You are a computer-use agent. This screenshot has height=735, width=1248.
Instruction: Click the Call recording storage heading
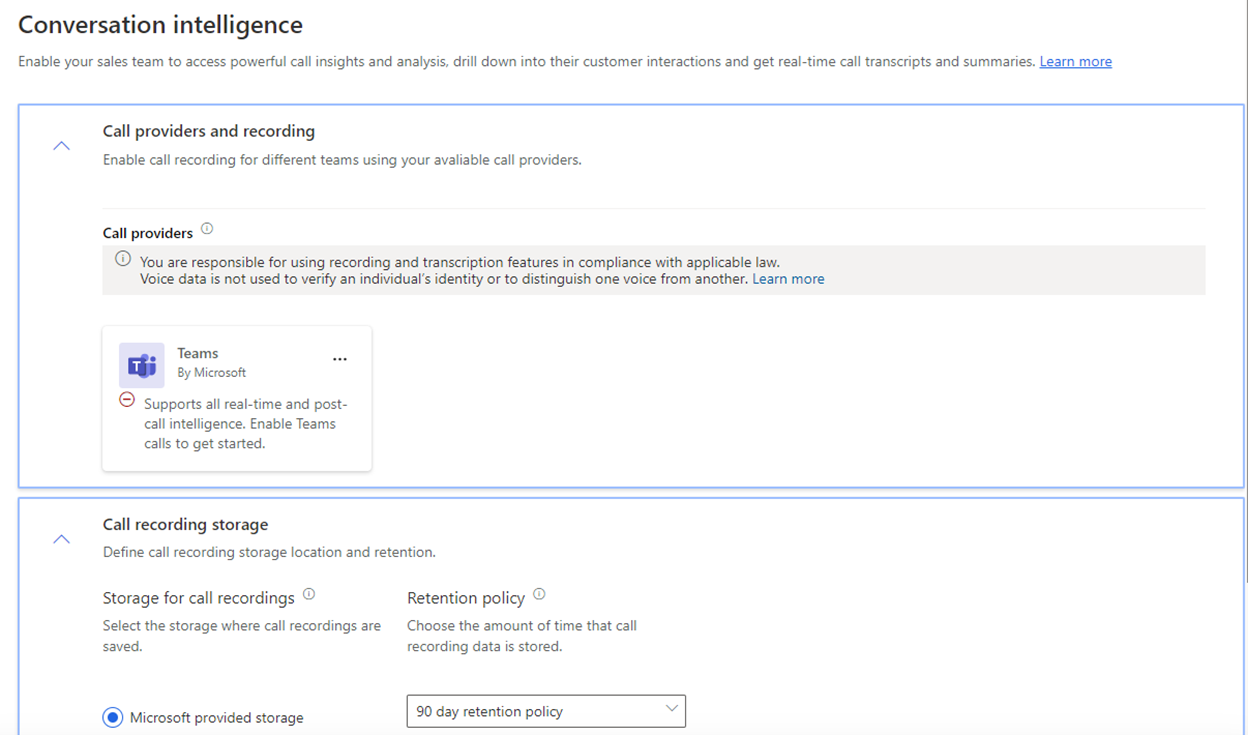click(x=186, y=524)
